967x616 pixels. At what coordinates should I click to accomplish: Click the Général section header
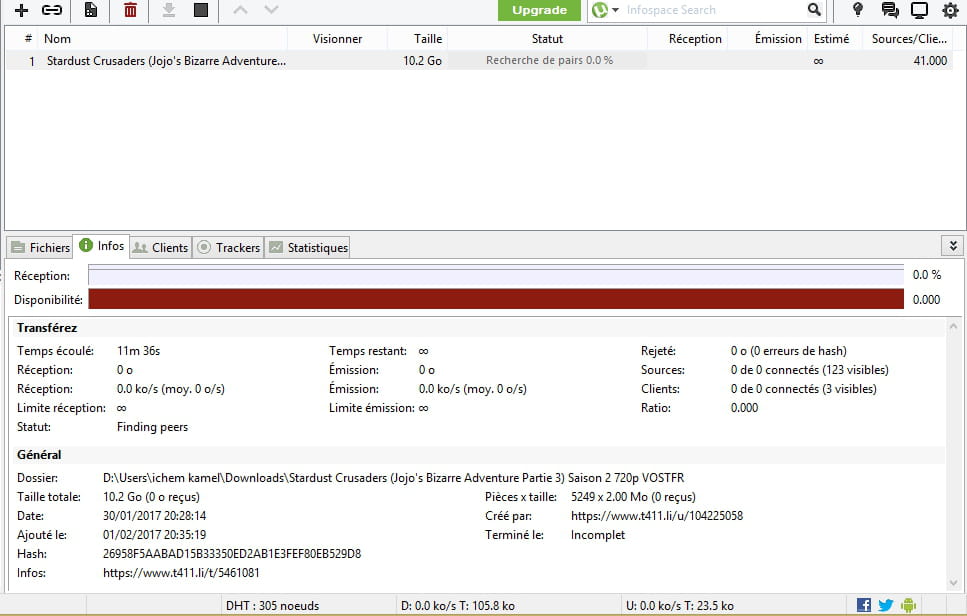pyautogui.click(x=39, y=454)
